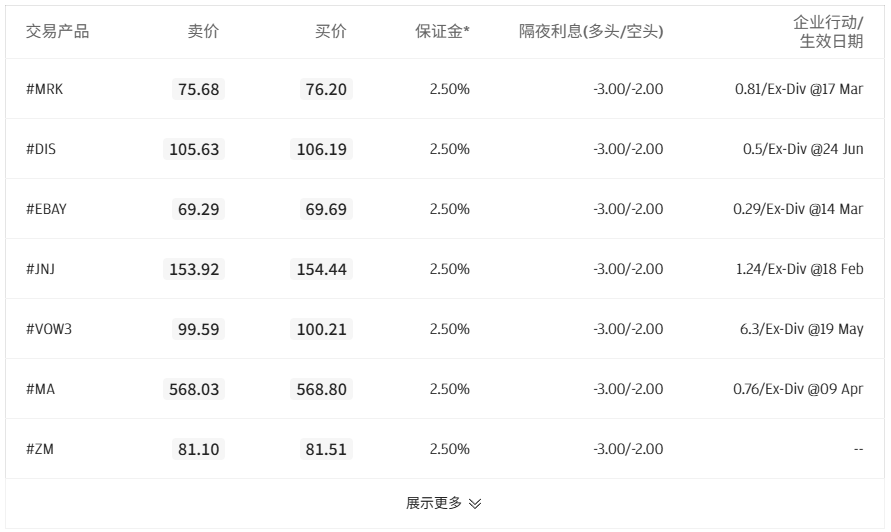Click the #ZM sell price 81.10
The width and height of the screenshot is (891, 532).
198,449
